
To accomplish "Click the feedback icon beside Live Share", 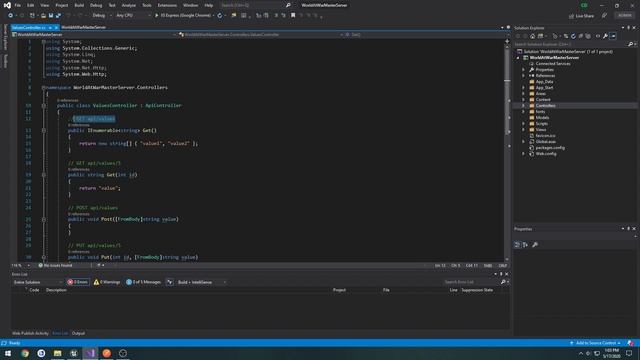I will click(x=604, y=16).
